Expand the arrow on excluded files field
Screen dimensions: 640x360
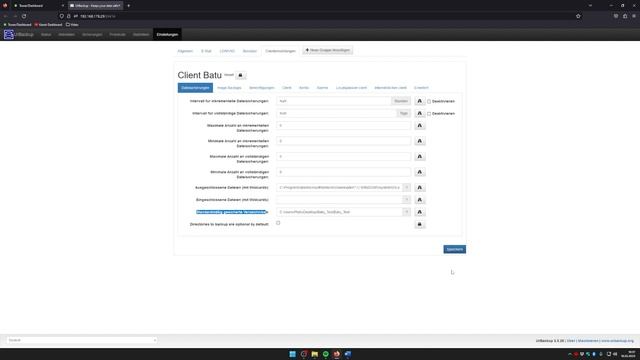point(407,188)
